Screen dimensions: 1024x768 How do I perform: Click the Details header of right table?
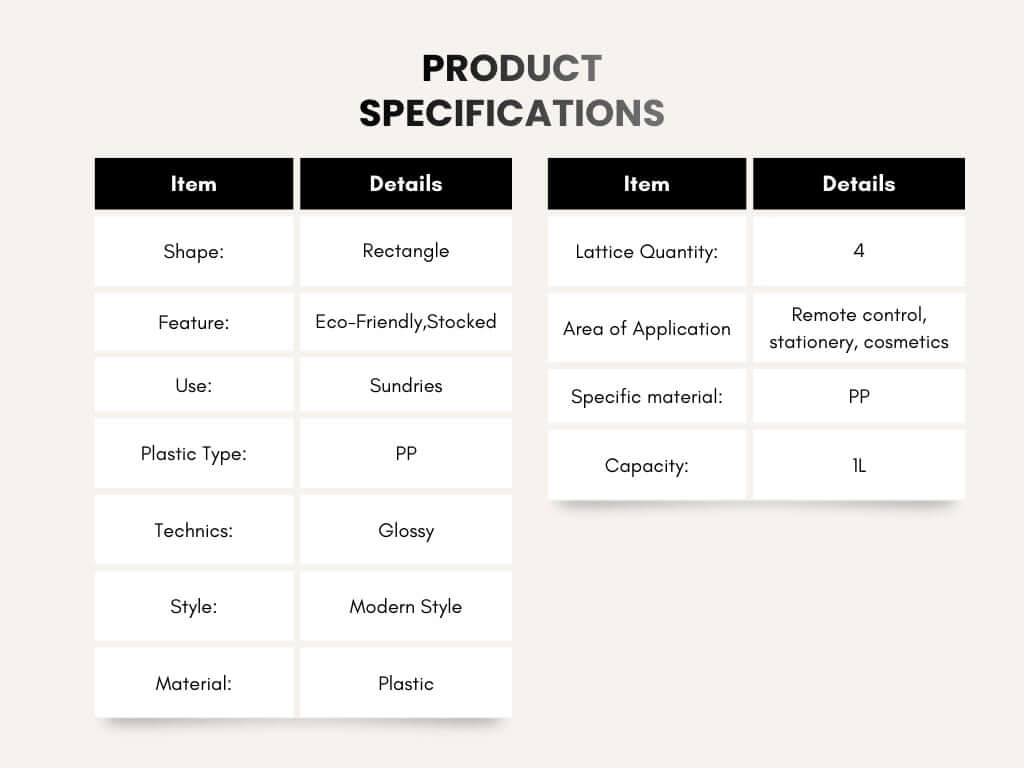click(x=858, y=184)
